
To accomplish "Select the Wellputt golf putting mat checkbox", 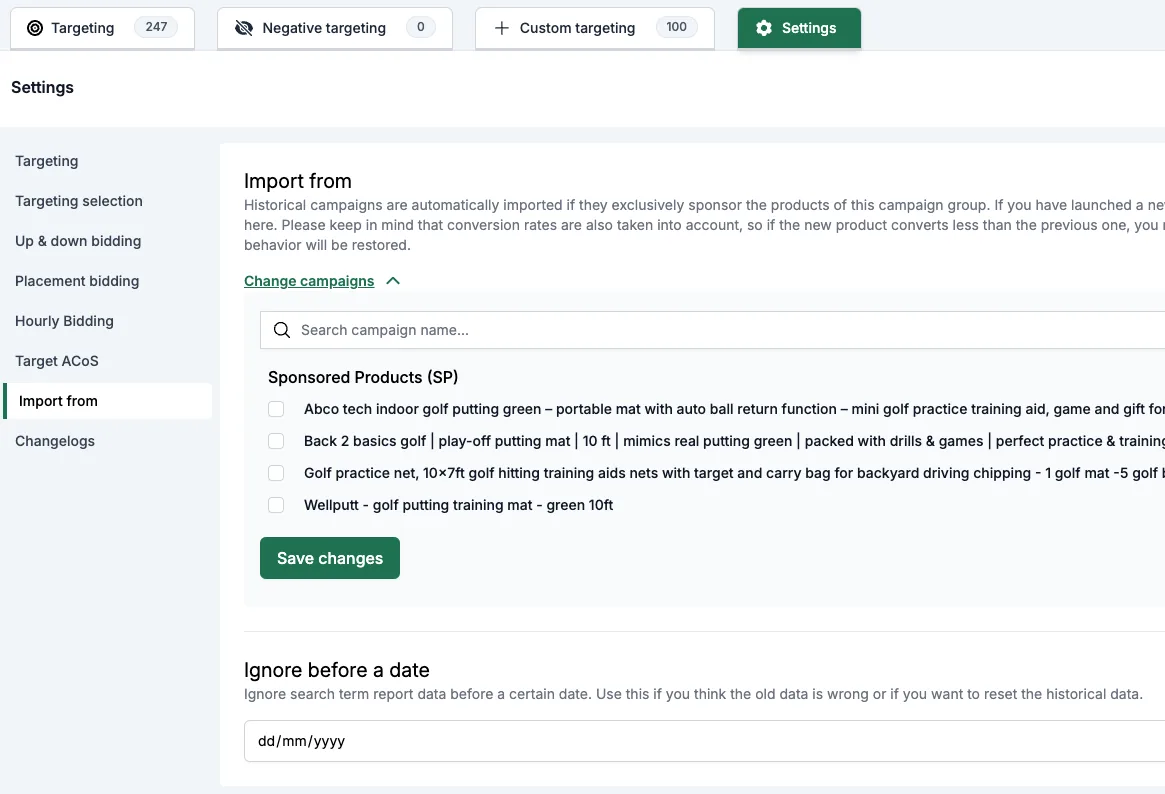I will pos(276,505).
